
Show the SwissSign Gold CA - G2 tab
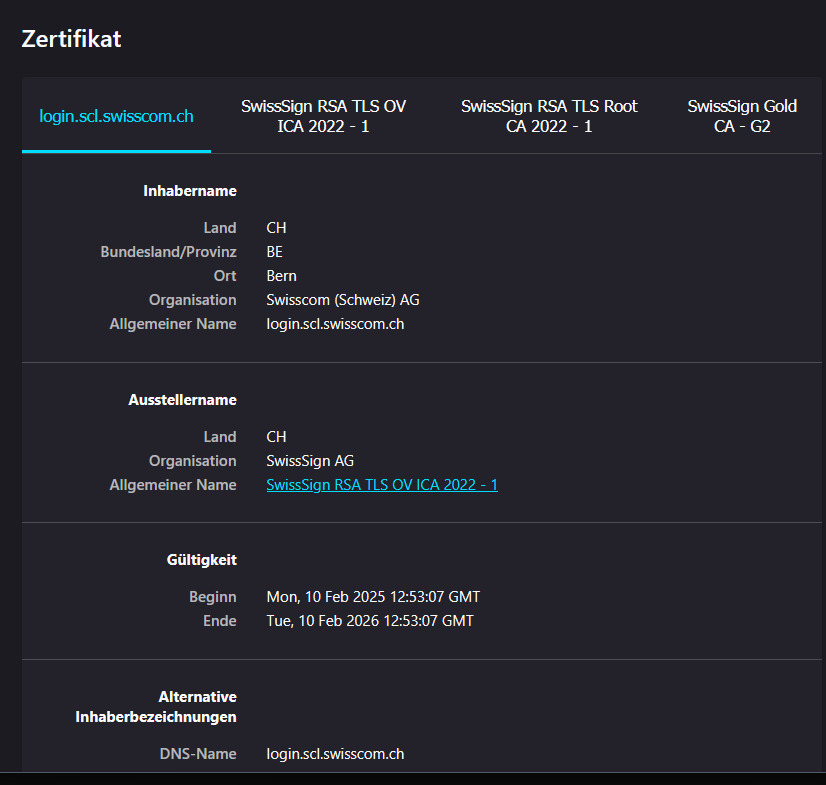coord(742,116)
